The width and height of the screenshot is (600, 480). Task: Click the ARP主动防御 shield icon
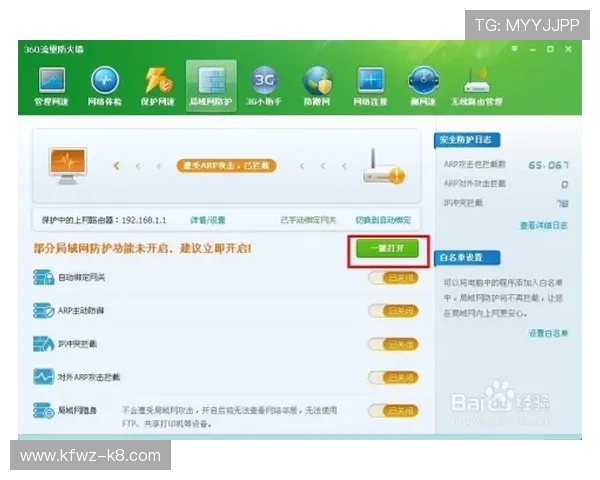click(x=43, y=310)
